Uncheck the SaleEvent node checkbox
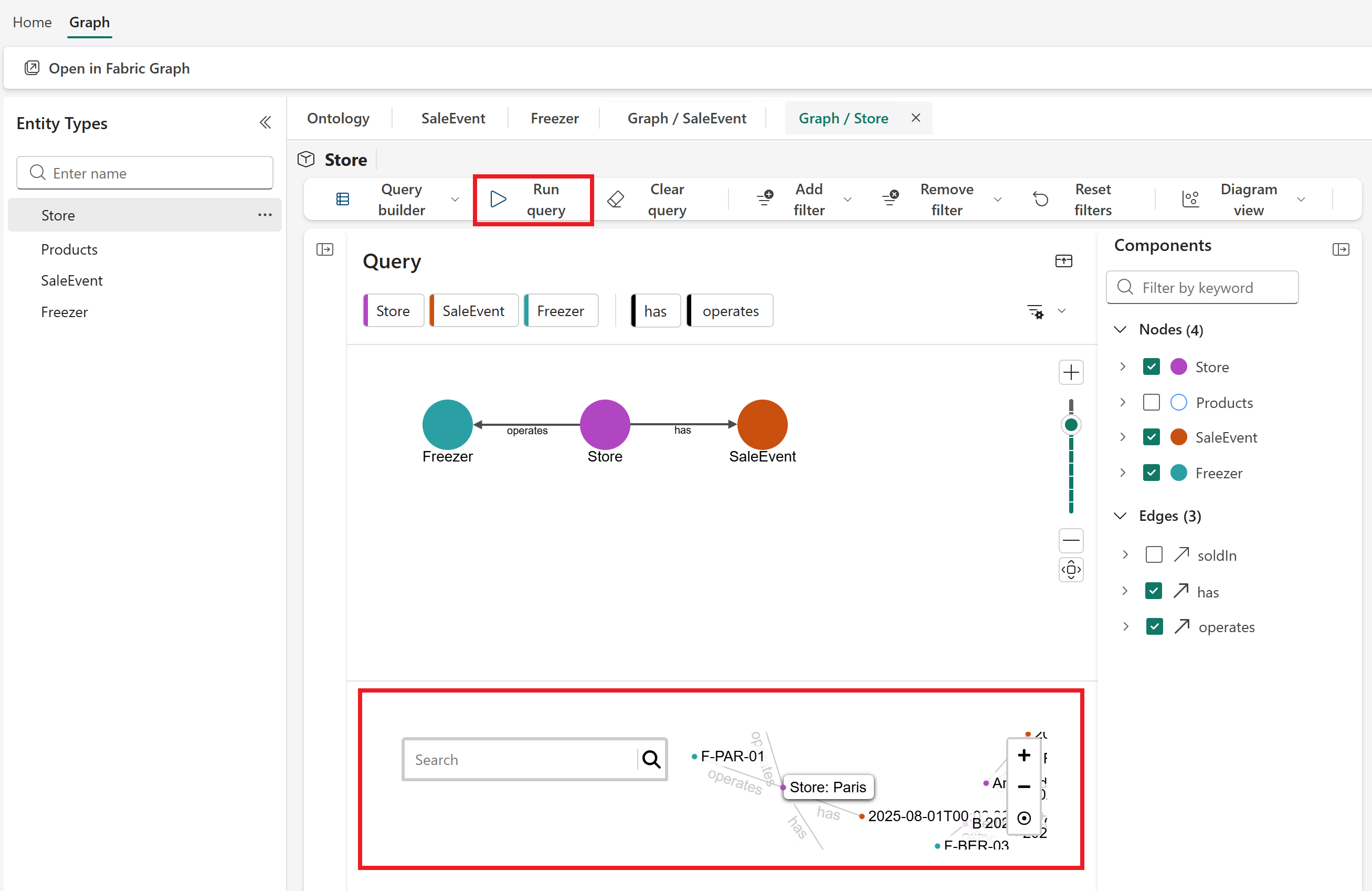Image resolution: width=1372 pixels, height=891 pixels. pos(1151,437)
